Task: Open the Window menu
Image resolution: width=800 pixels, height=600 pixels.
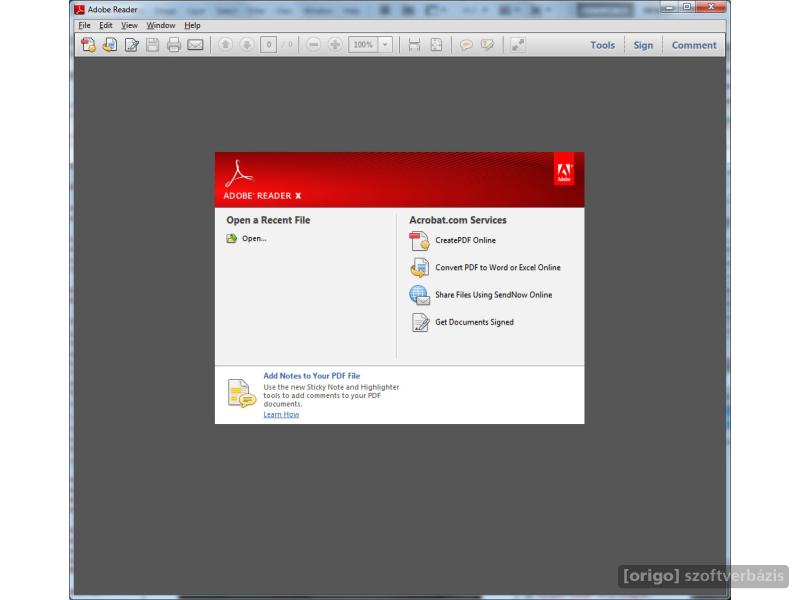Action: pos(161,25)
